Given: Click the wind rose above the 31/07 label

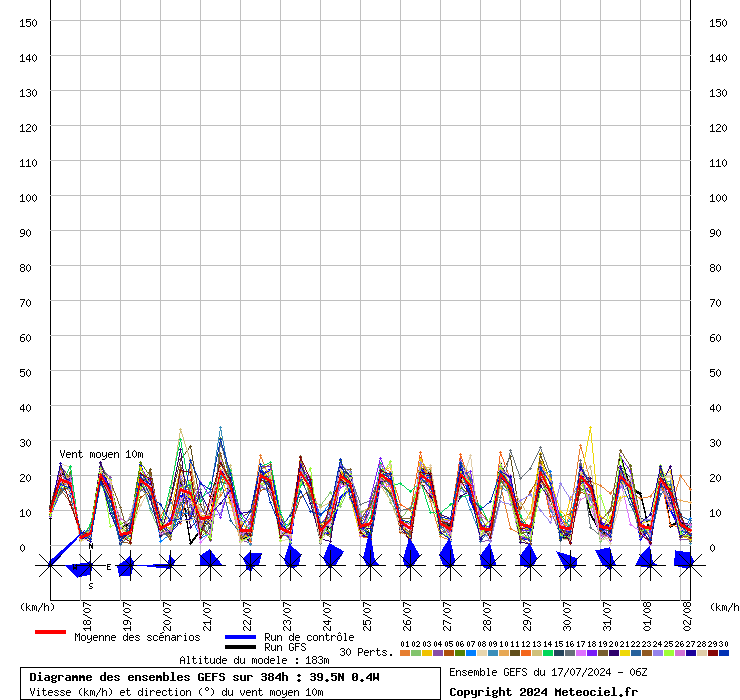Looking at the screenshot, I should 609,565.
